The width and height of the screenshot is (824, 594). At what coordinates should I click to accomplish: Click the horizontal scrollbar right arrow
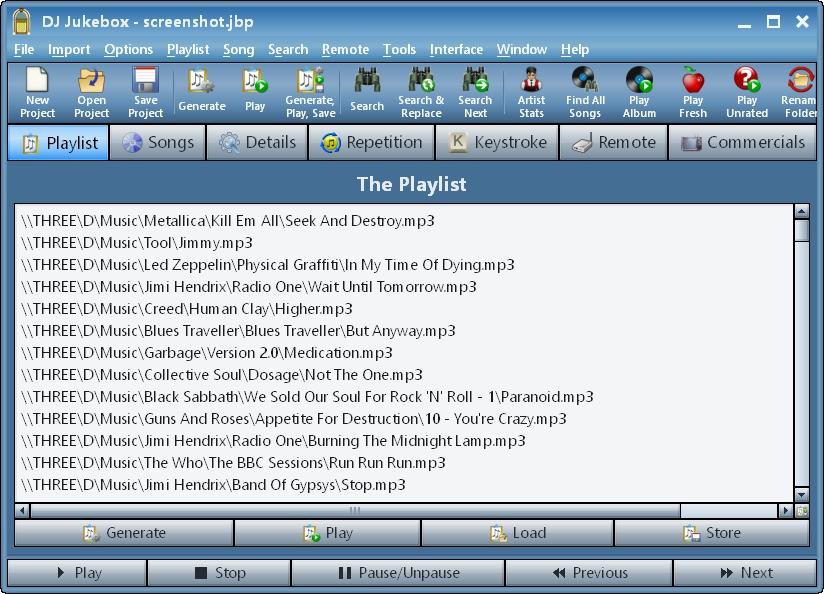click(x=786, y=510)
